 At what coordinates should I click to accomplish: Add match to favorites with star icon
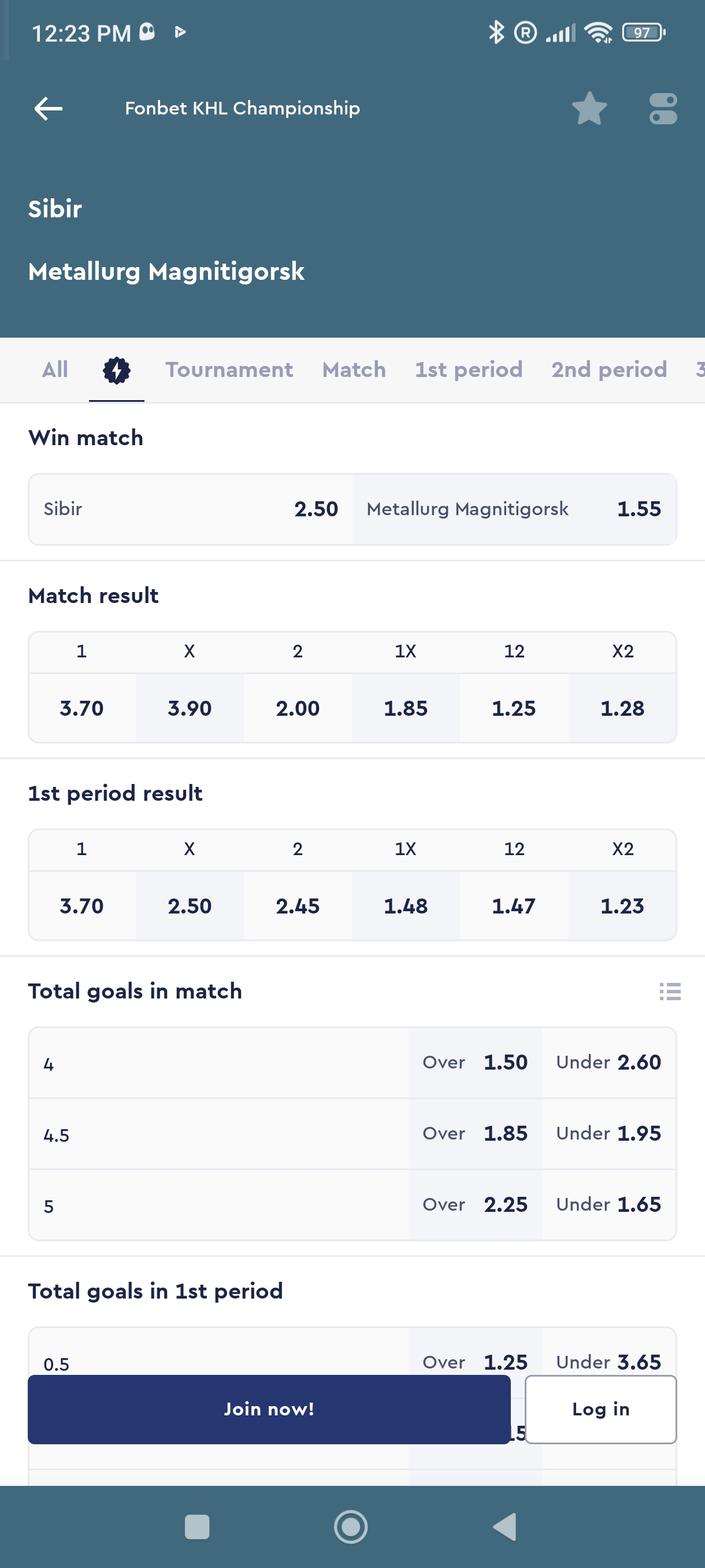click(x=589, y=109)
